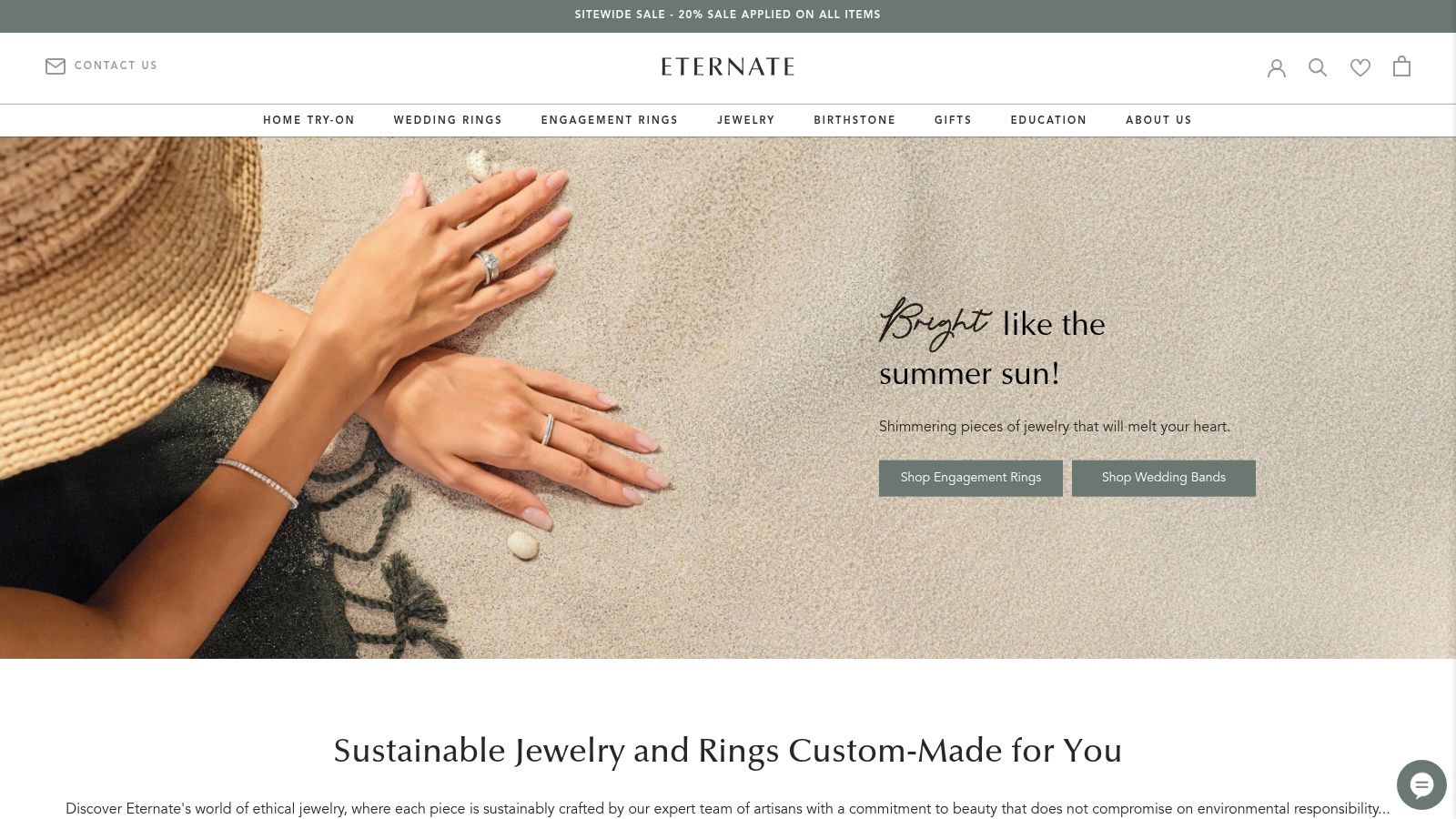Open the Contact Us link
The height and width of the screenshot is (819, 1456).
[x=116, y=66]
